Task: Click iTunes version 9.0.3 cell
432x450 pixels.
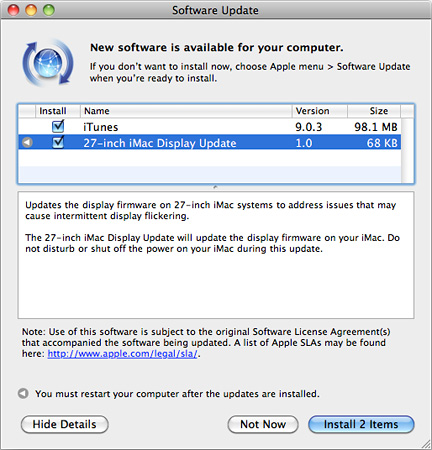Action: (x=309, y=127)
